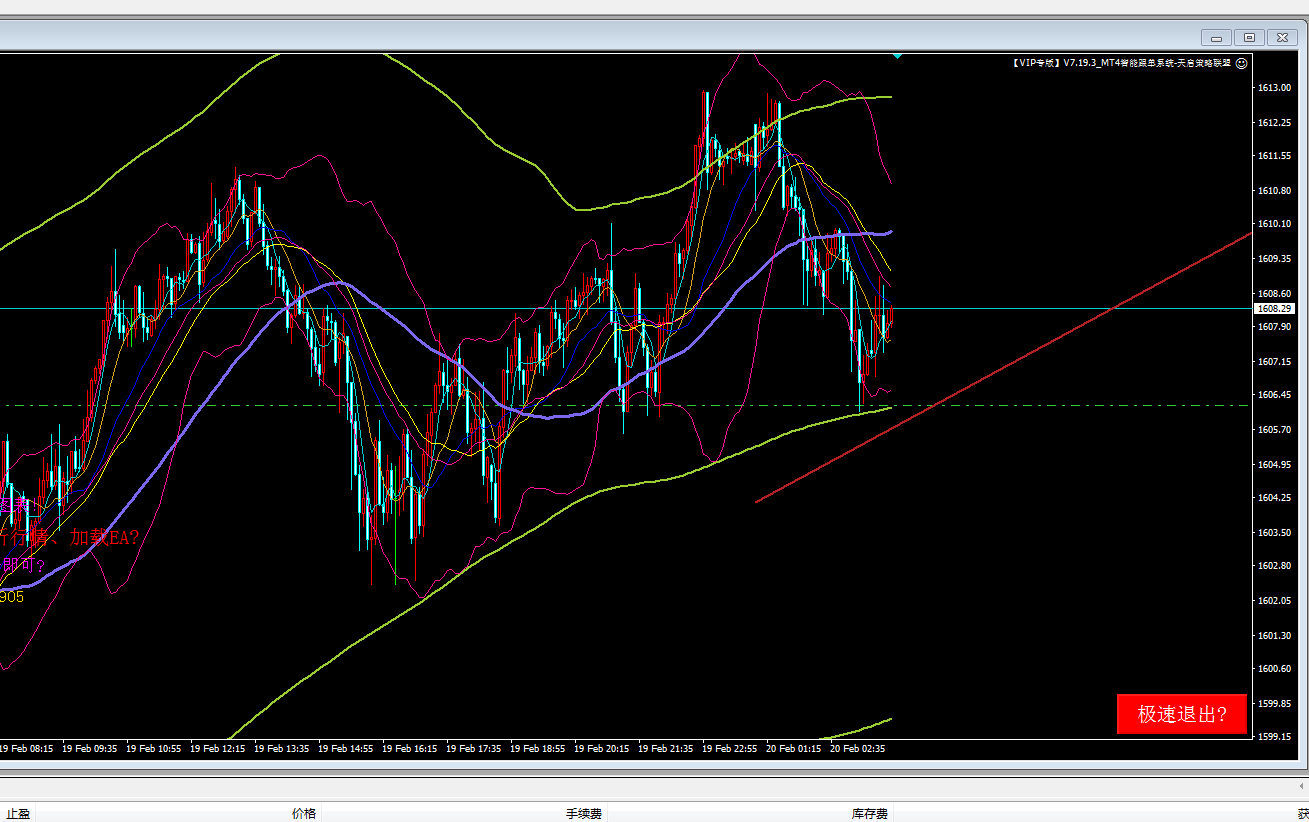This screenshot has width=1309, height=822.
Task: Click the 1602.05 price axis label
Action: (1273, 600)
